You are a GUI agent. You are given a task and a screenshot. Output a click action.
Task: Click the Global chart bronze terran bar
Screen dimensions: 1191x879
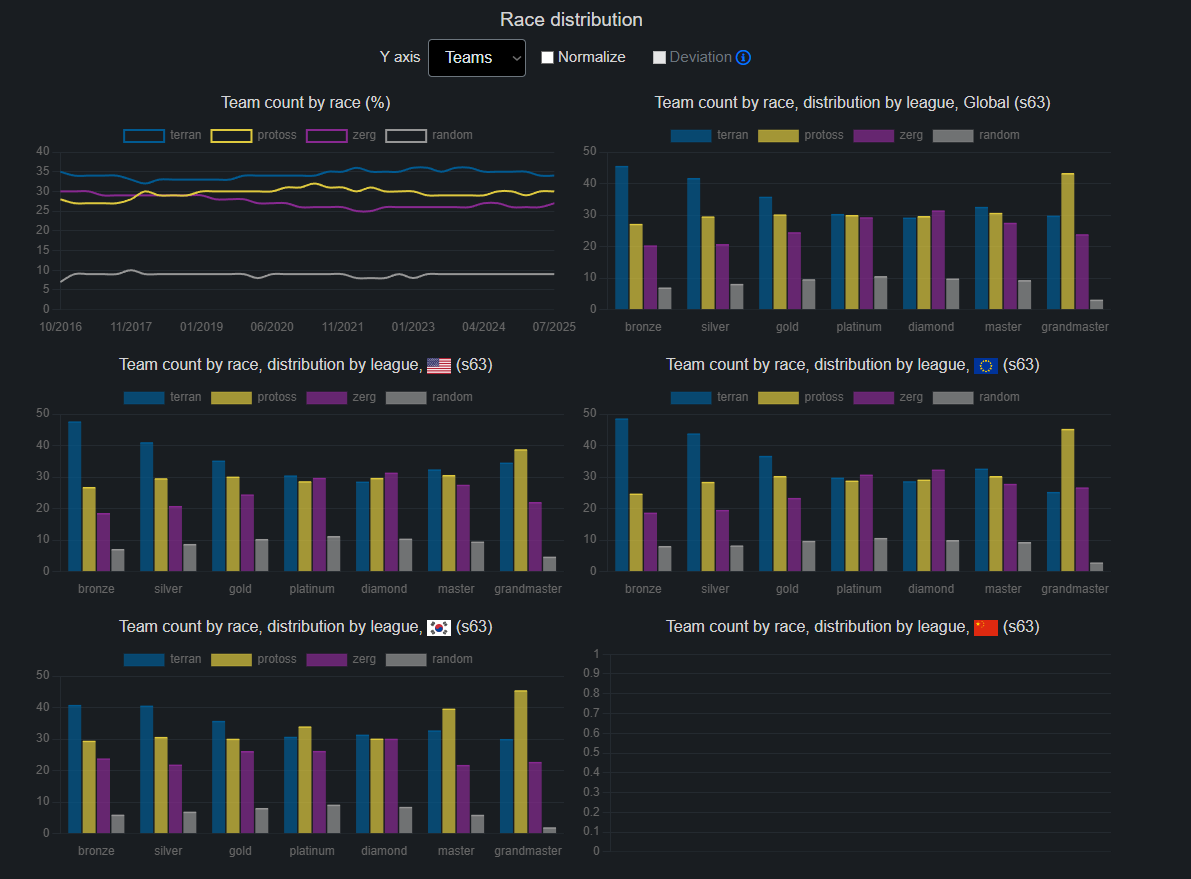[x=621, y=238]
